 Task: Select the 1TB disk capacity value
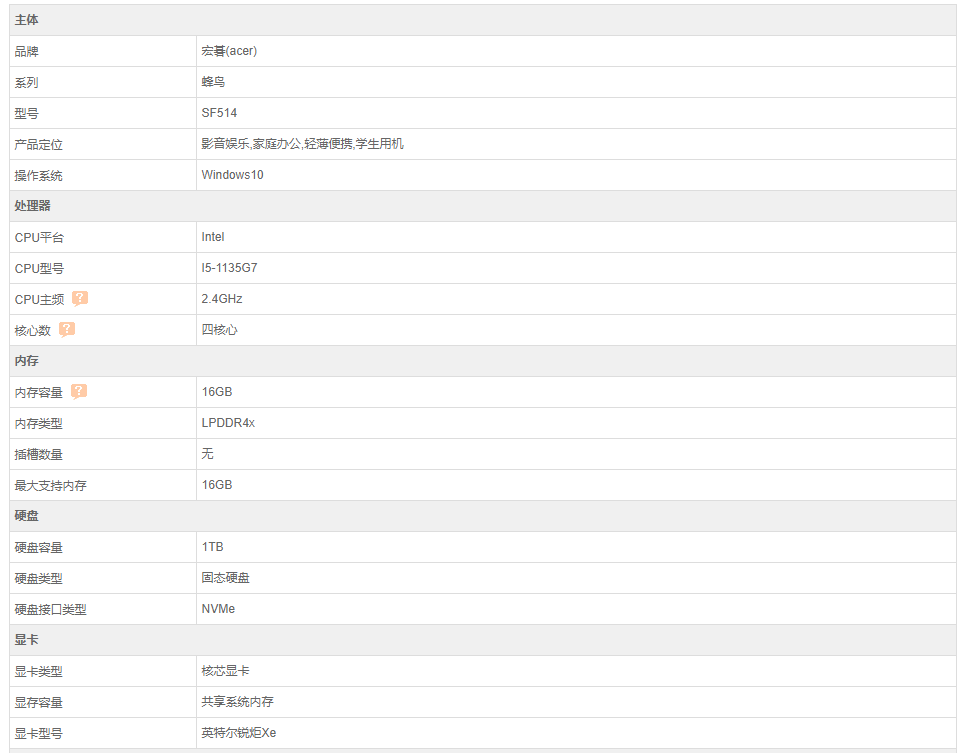212,547
